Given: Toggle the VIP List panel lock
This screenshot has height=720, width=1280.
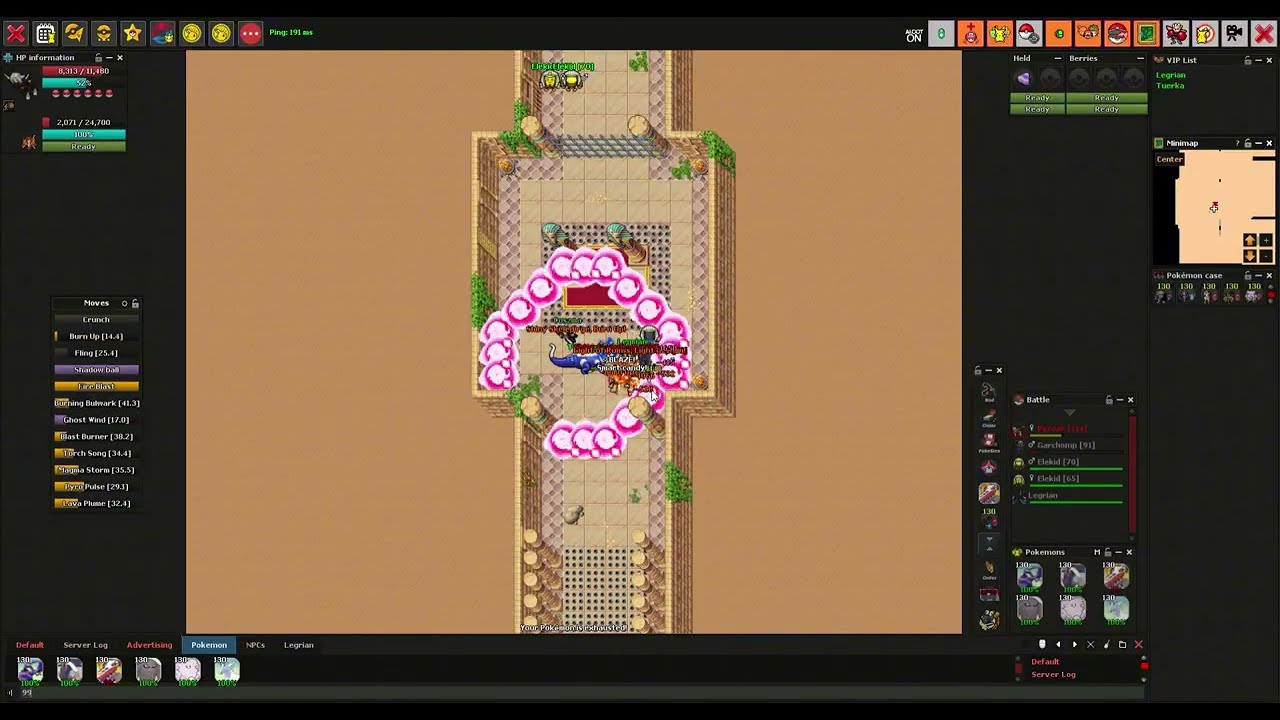Looking at the screenshot, I should coord(1248,60).
